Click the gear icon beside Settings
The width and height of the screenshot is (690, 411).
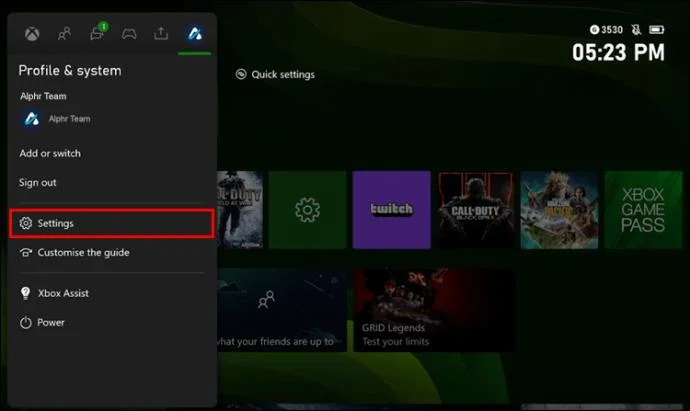[26, 224]
